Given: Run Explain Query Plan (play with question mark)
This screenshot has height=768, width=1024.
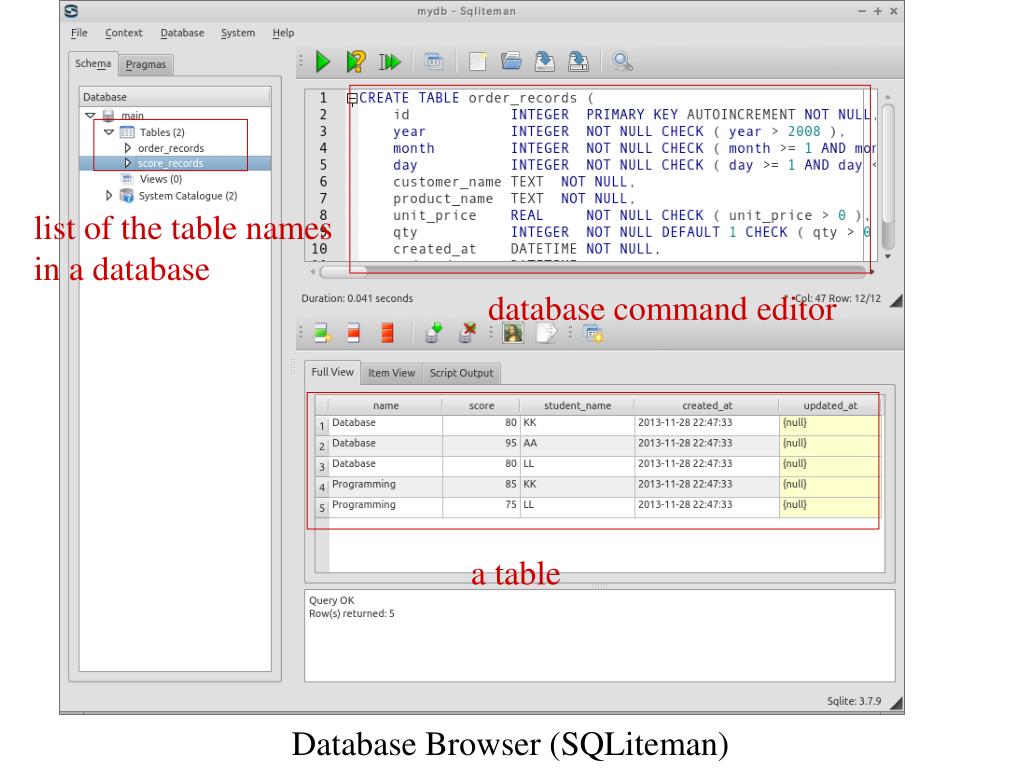Looking at the screenshot, I should [355, 62].
